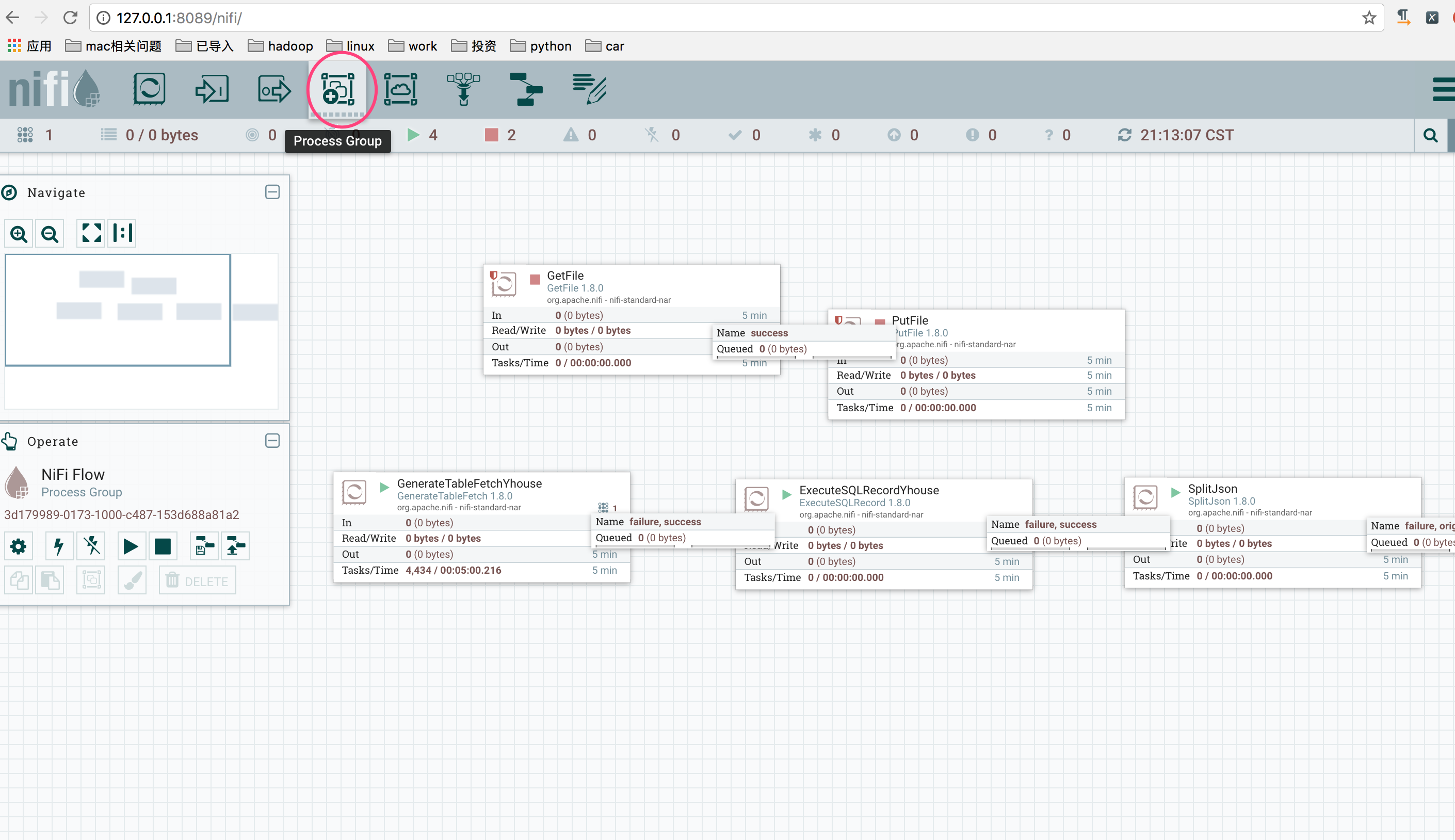Select the Funnel toolbar icon
Viewport: 1455px width, 840px height.
click(x=463, y=89)
